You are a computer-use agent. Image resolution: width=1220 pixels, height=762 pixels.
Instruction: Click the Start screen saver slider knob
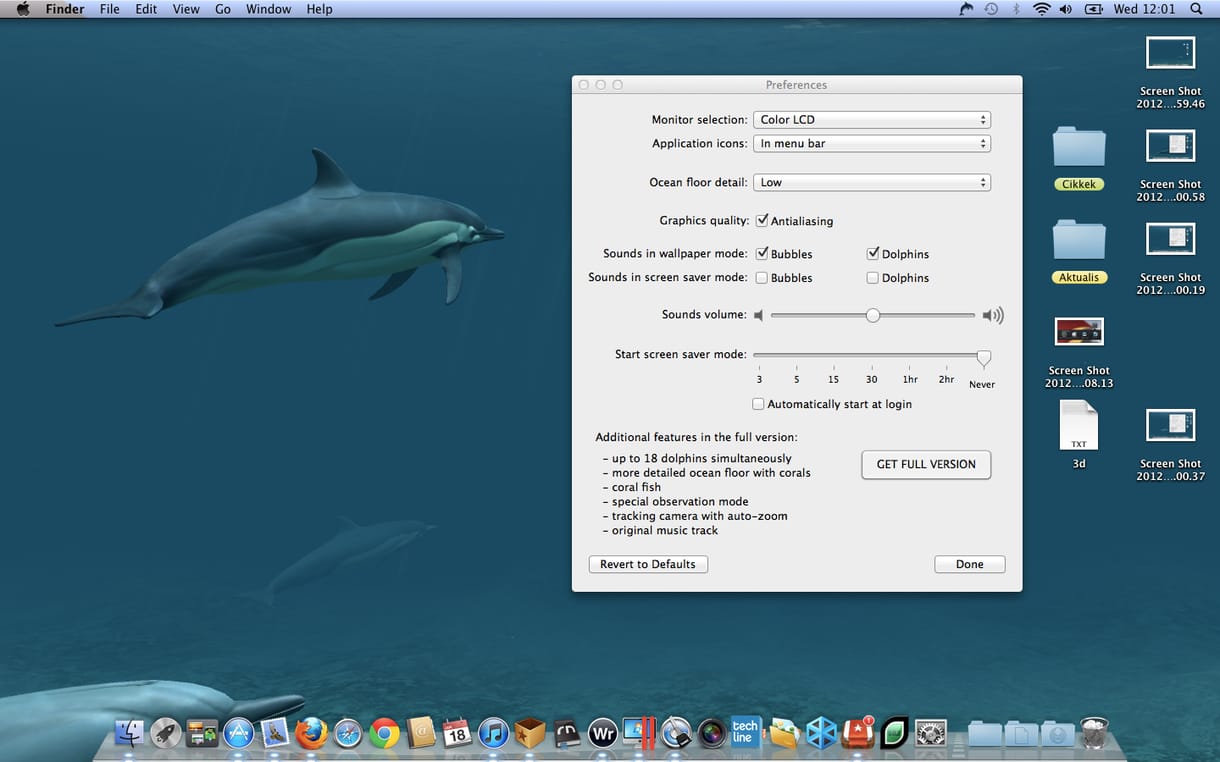tap(984, 358)
